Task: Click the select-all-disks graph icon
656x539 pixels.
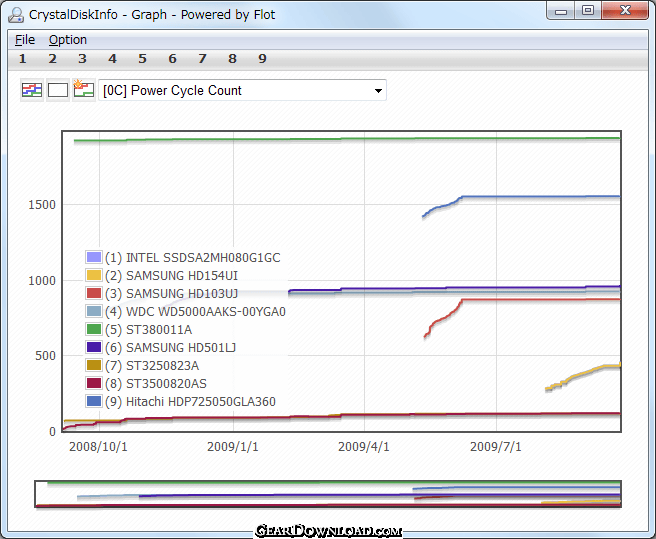Action: pyautogui.click(x=32, y=90)
